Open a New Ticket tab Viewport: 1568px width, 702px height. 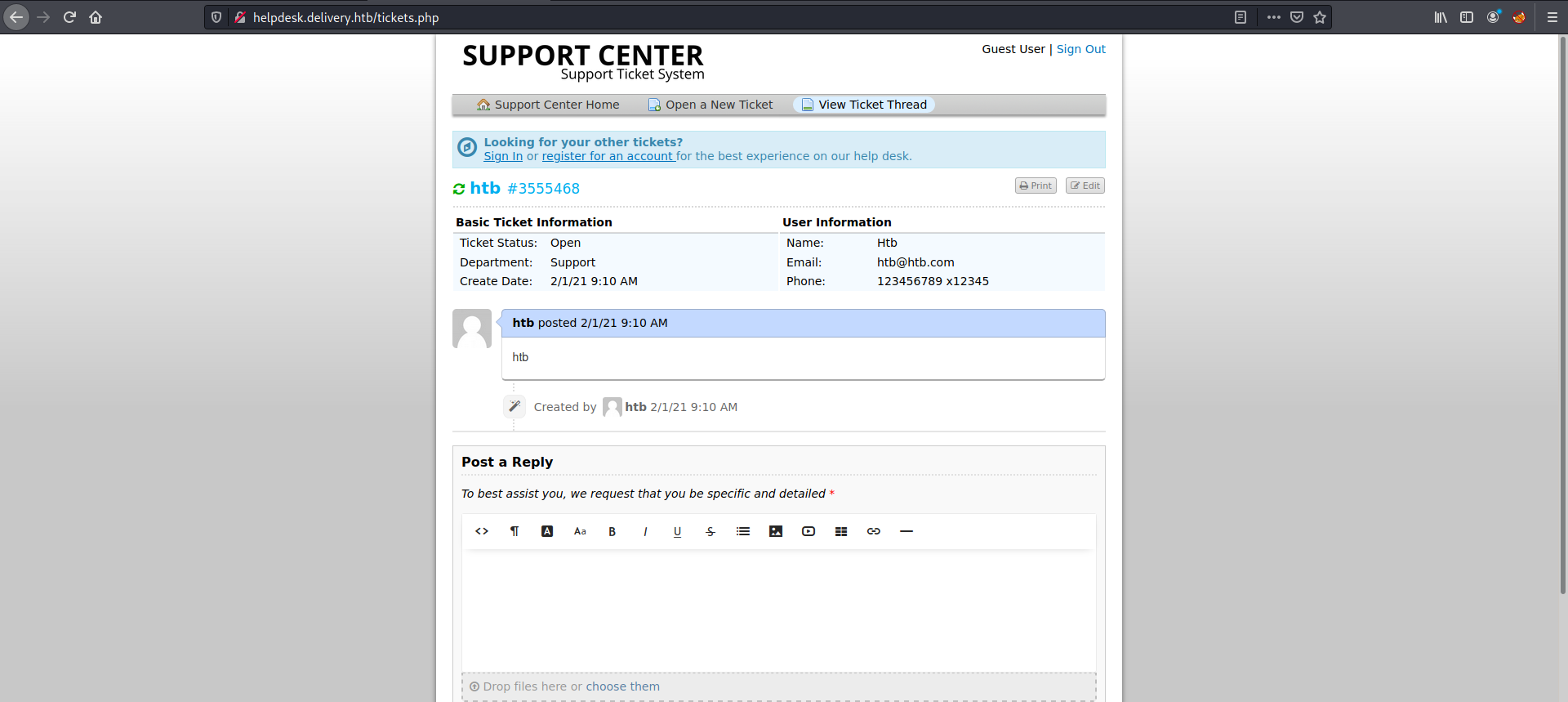pyautogui.click(x=710, y=105)
